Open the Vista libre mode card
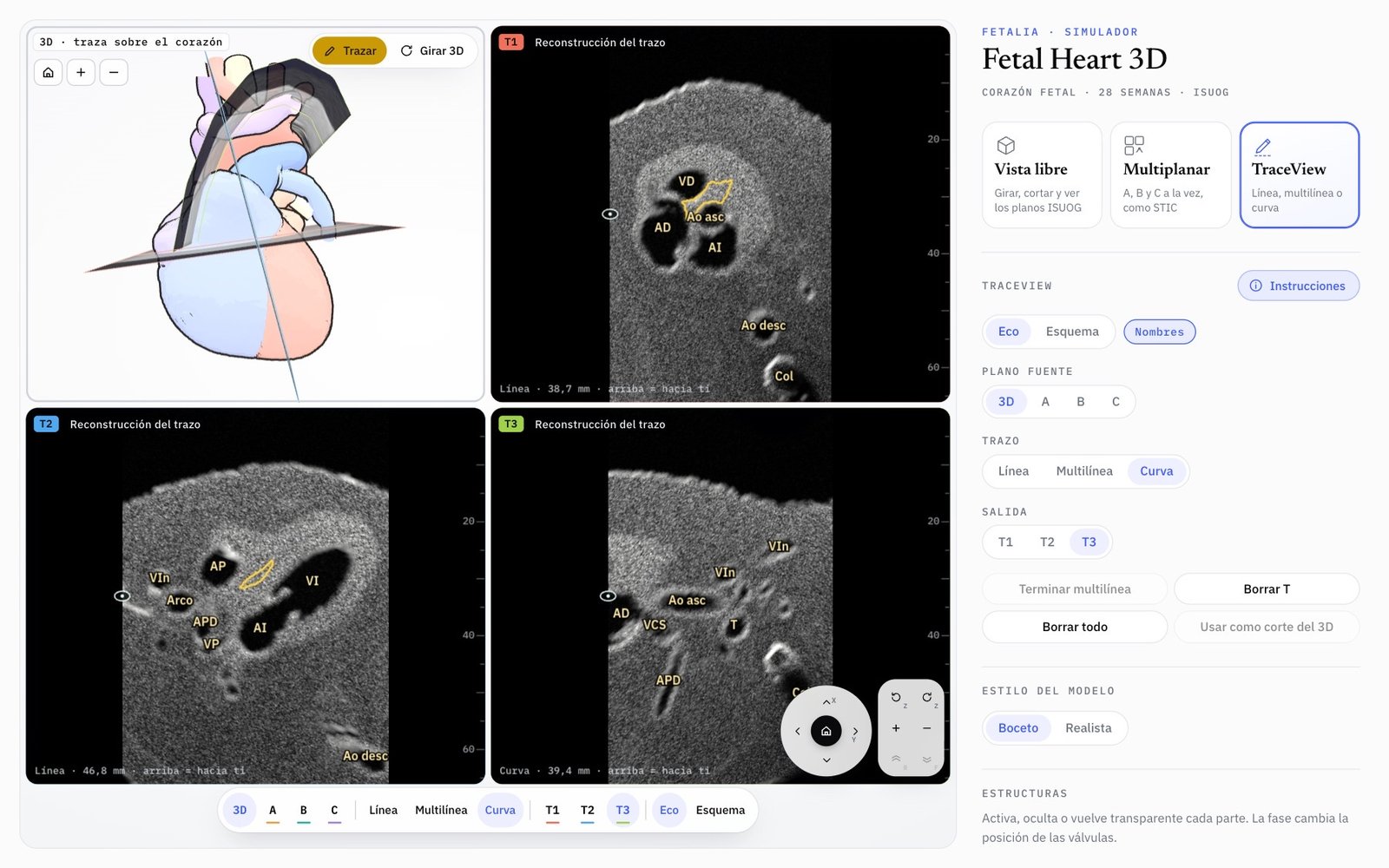Viewport: 1389px width, 868px height. click(x=1042, y=174)
